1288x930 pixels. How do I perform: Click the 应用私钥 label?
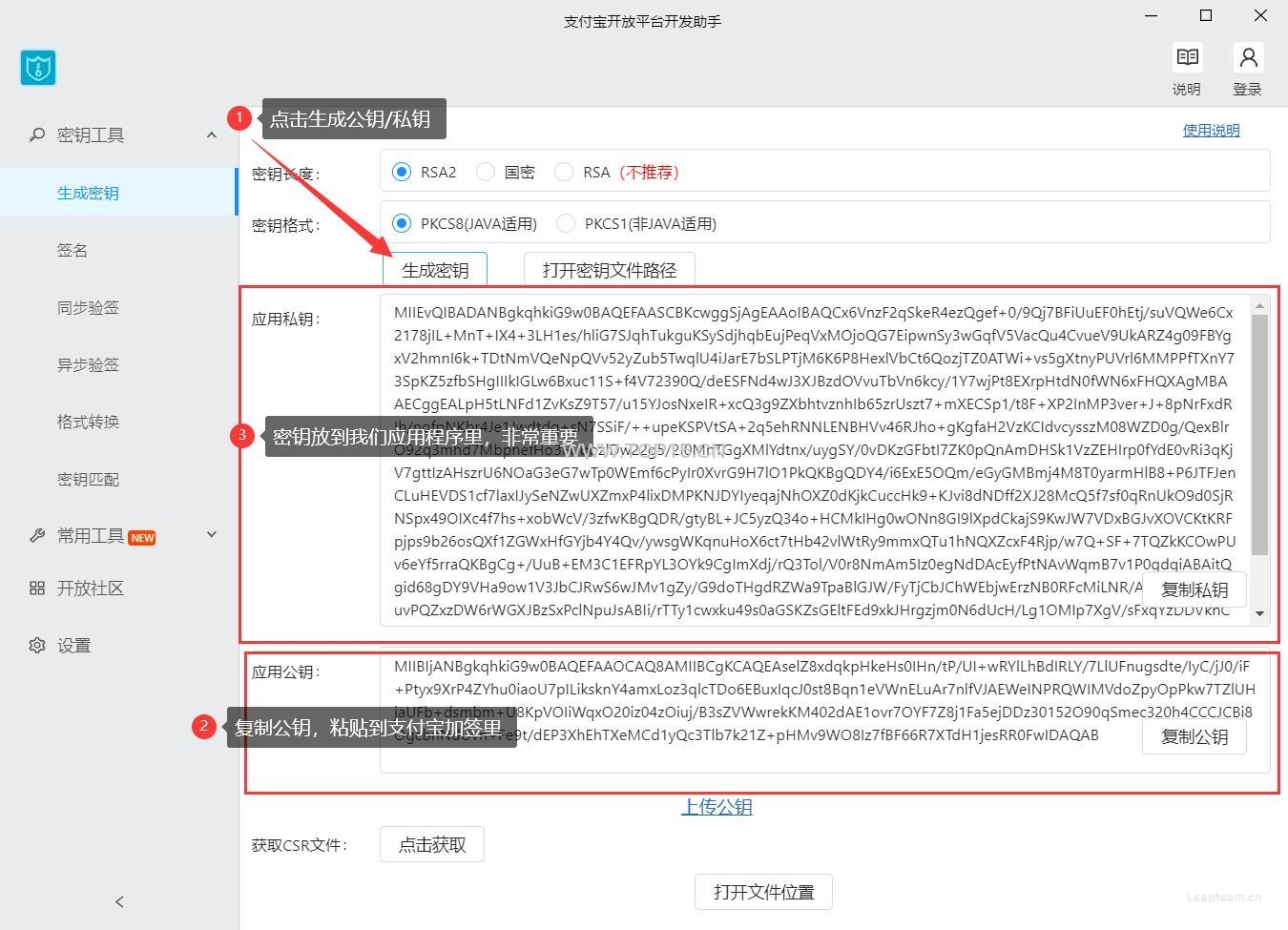[x=285, y=319]
